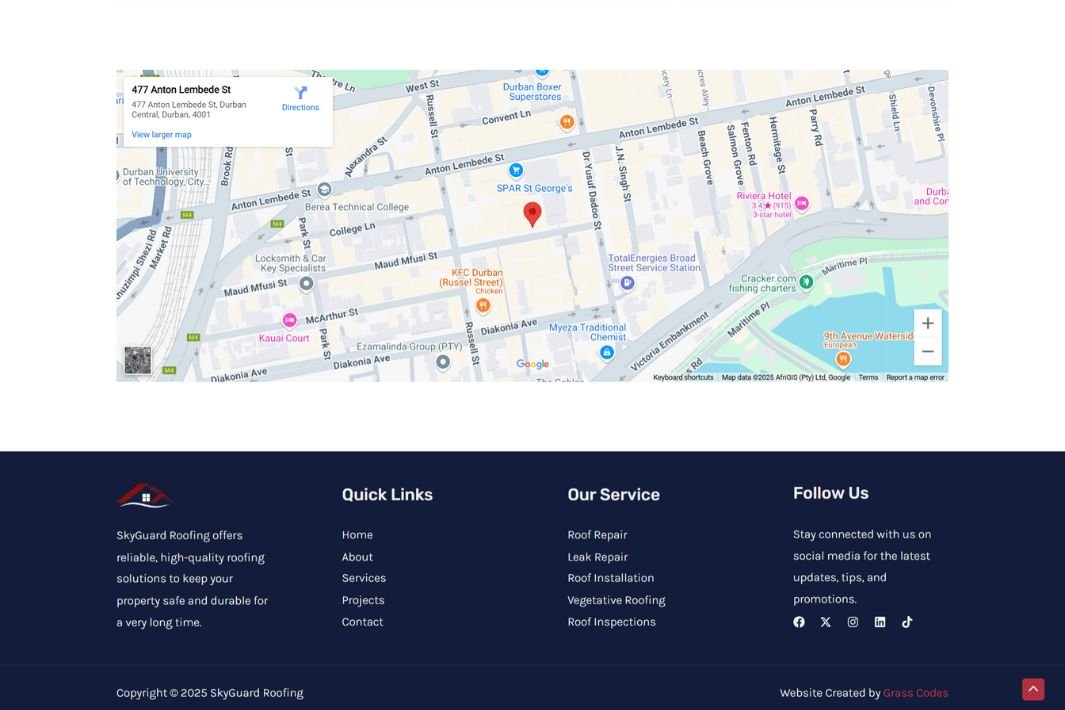Screen dimensions: 1065x710
Task: Click the '477 Anton Lembede St' card title
Action: click(181, 90)
